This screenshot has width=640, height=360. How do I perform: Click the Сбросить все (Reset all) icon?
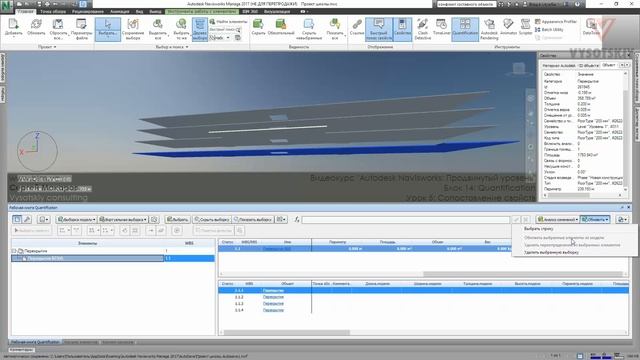[x=58, y=29]
